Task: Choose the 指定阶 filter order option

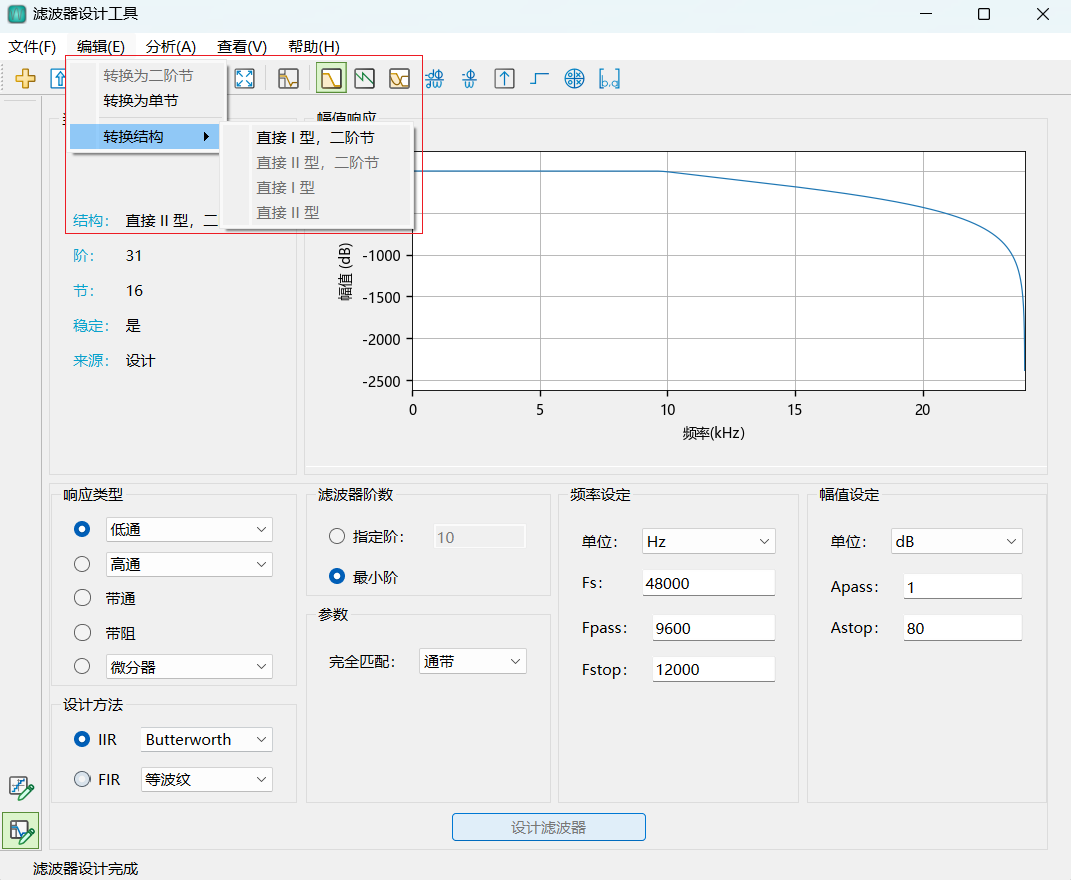Action: 337,537
